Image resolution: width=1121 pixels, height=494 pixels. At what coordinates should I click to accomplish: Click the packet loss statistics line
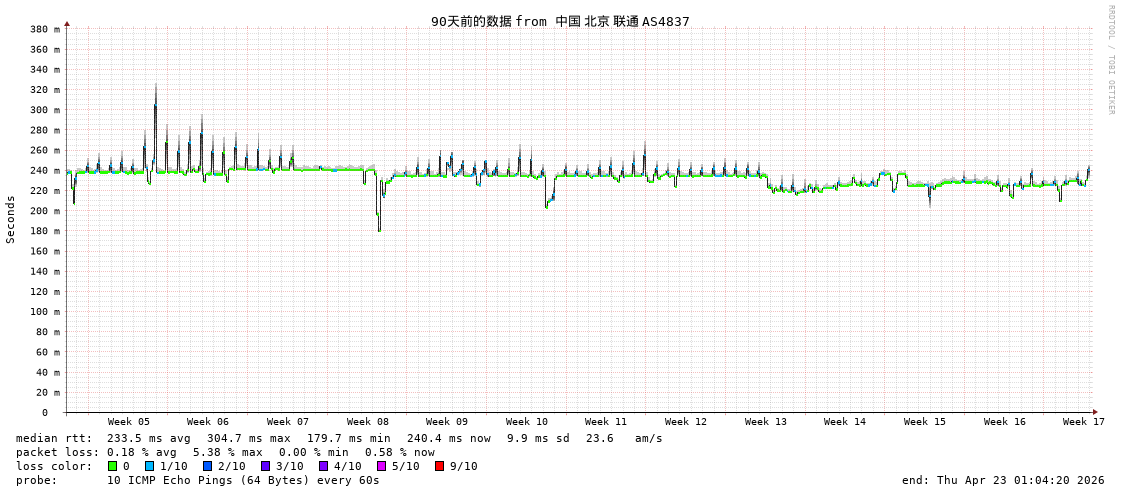225,452
